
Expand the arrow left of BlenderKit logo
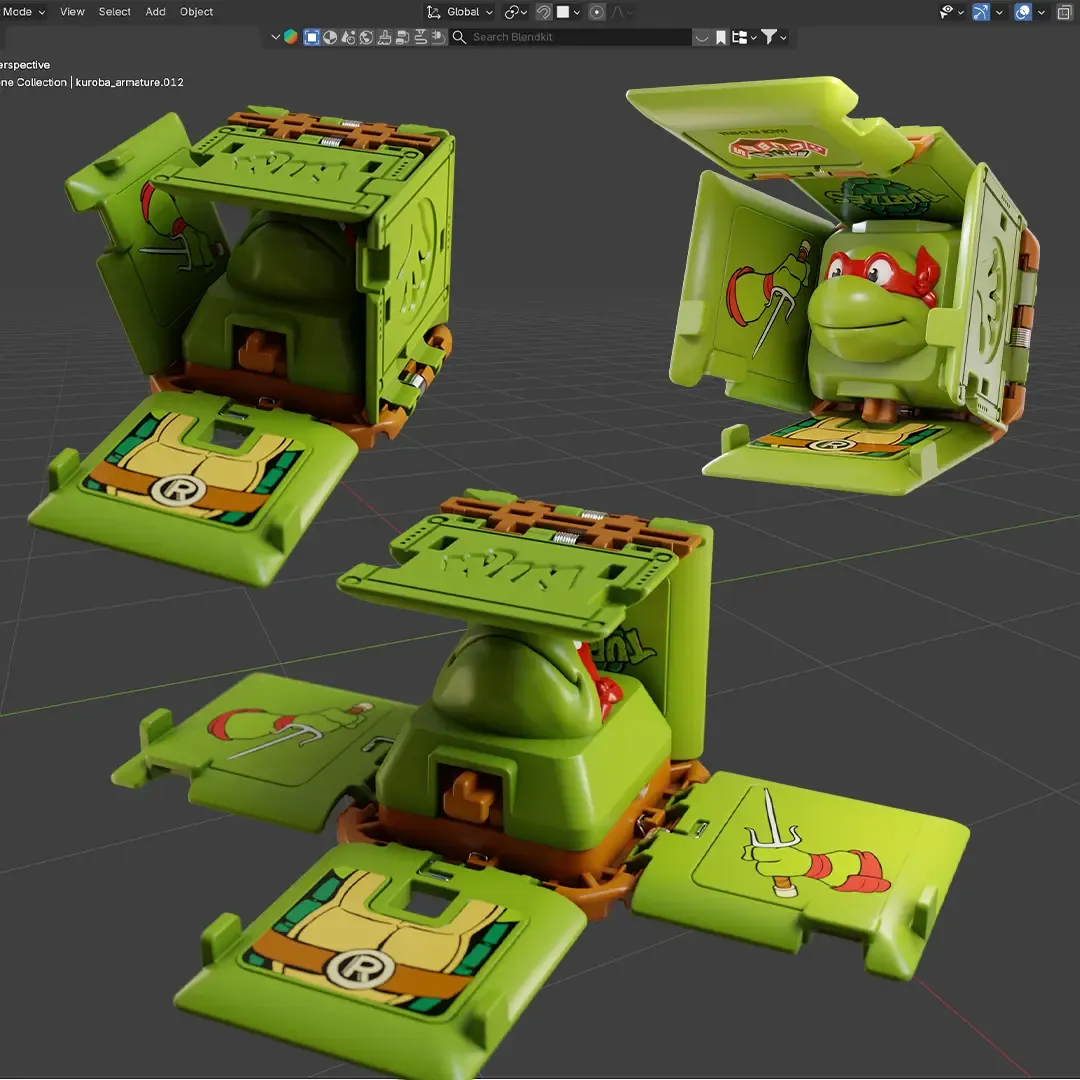pyautogui.click(x=276, y=37)
